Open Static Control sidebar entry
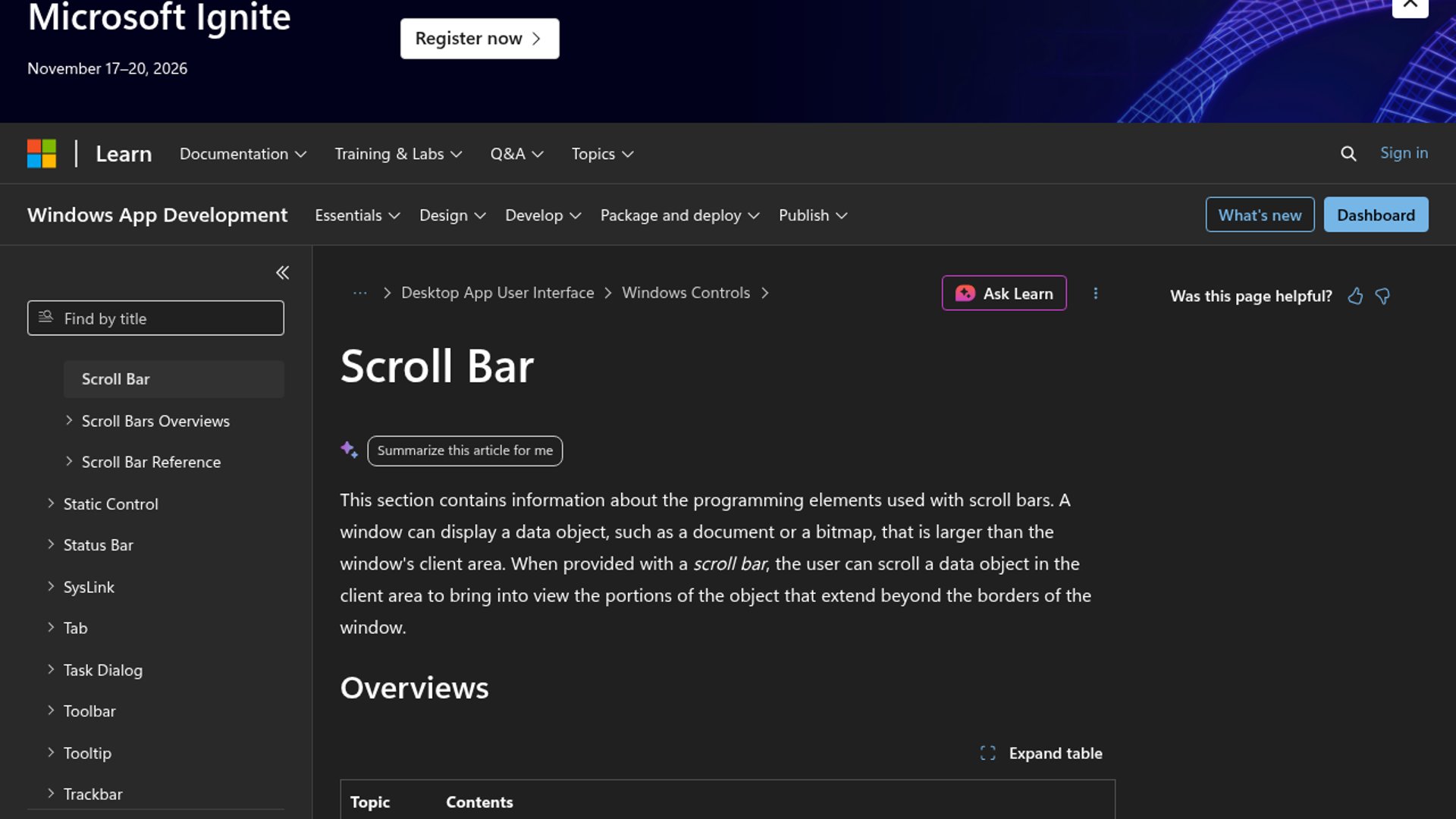1456x819 pixels. pyautogui.click(x=111, y=504)
